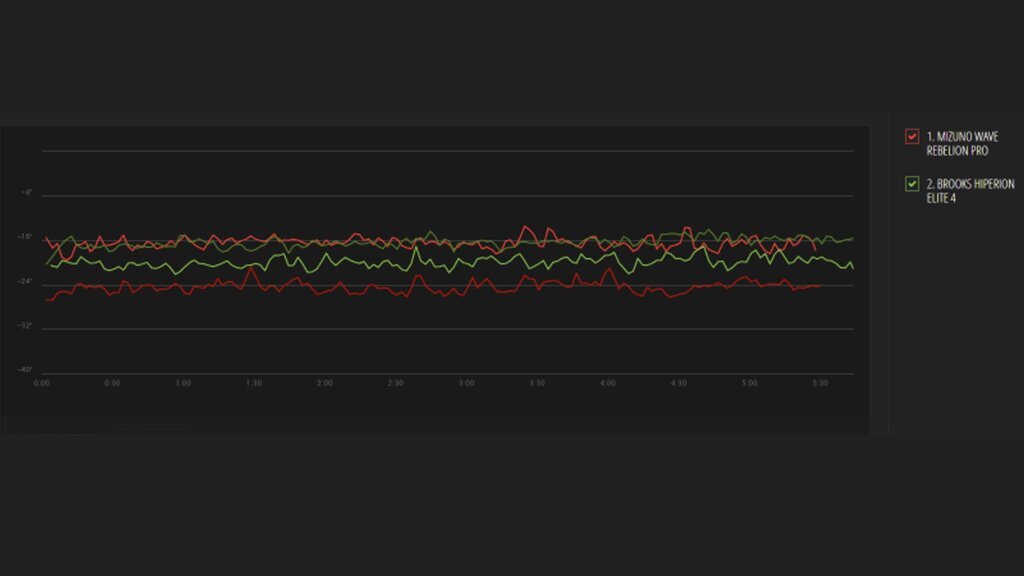Click the -40° value on the vertical axis

coord(26,371)
